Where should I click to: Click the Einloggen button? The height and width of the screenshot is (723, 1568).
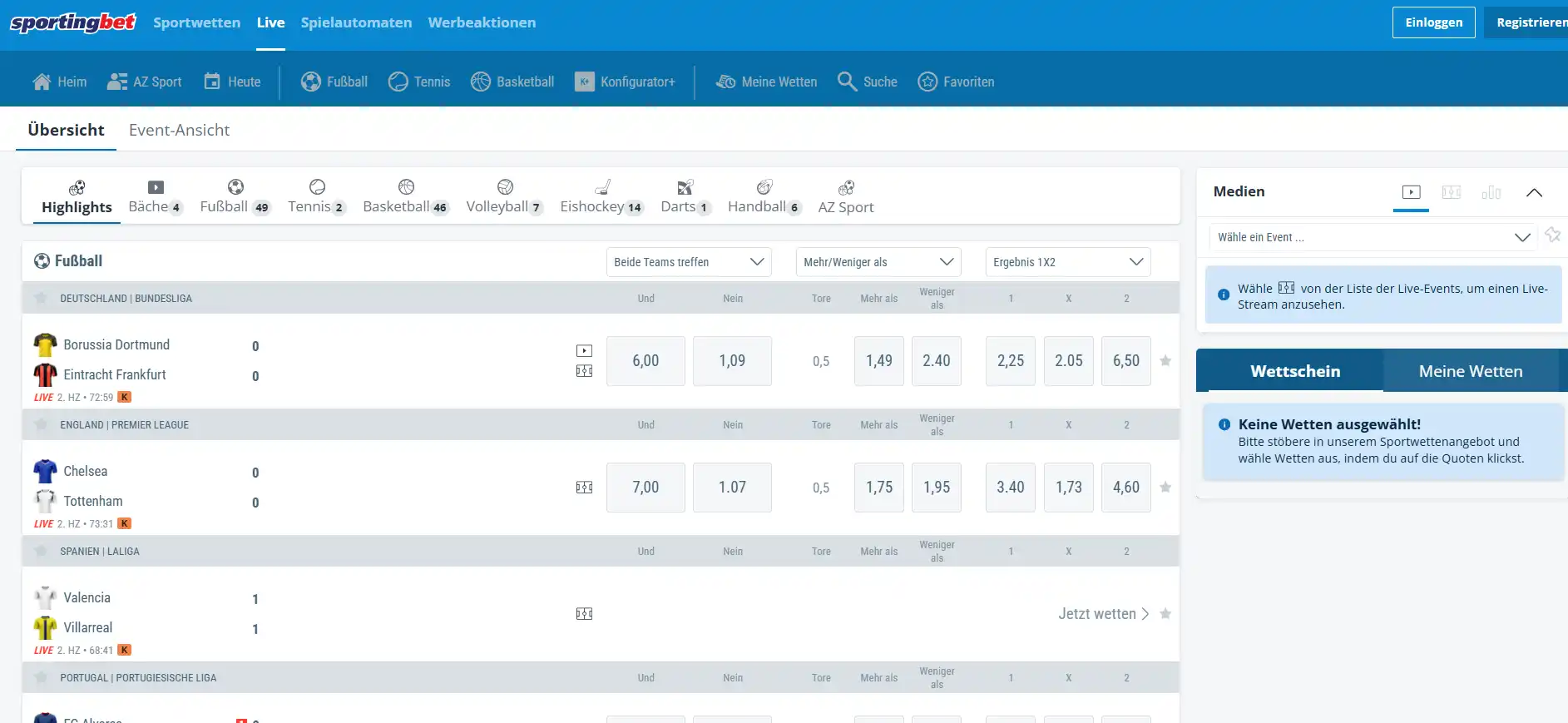click(x=1434, y=22)
